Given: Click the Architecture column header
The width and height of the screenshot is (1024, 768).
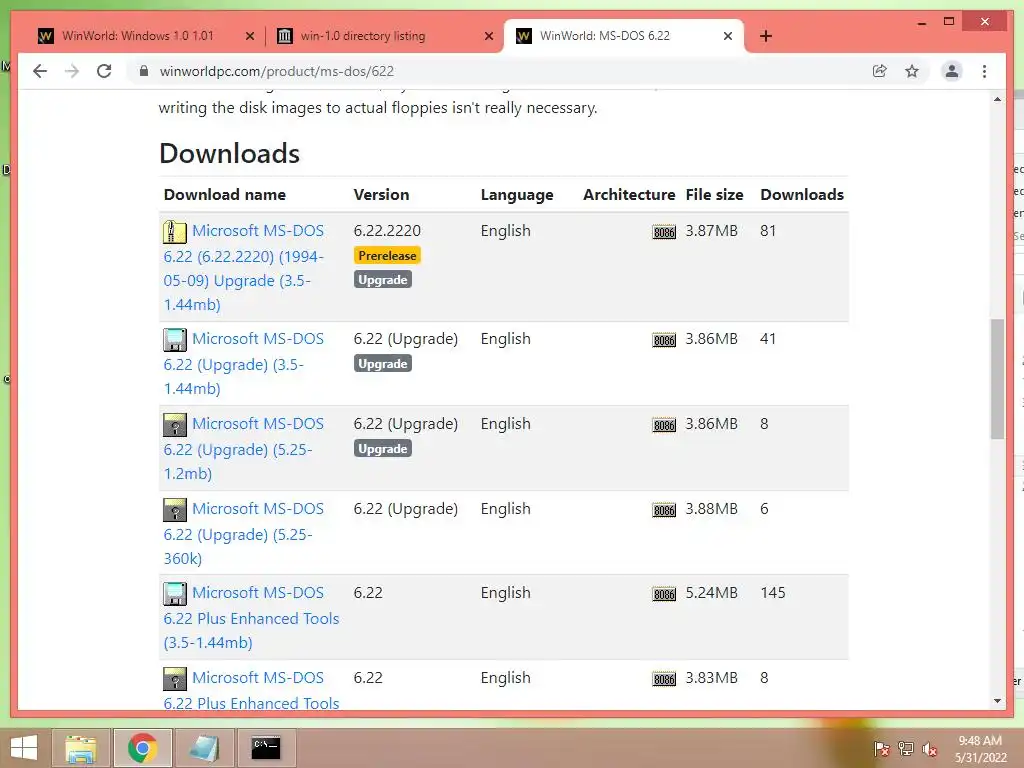Looking at the screenshot, I should coord(629,195).
